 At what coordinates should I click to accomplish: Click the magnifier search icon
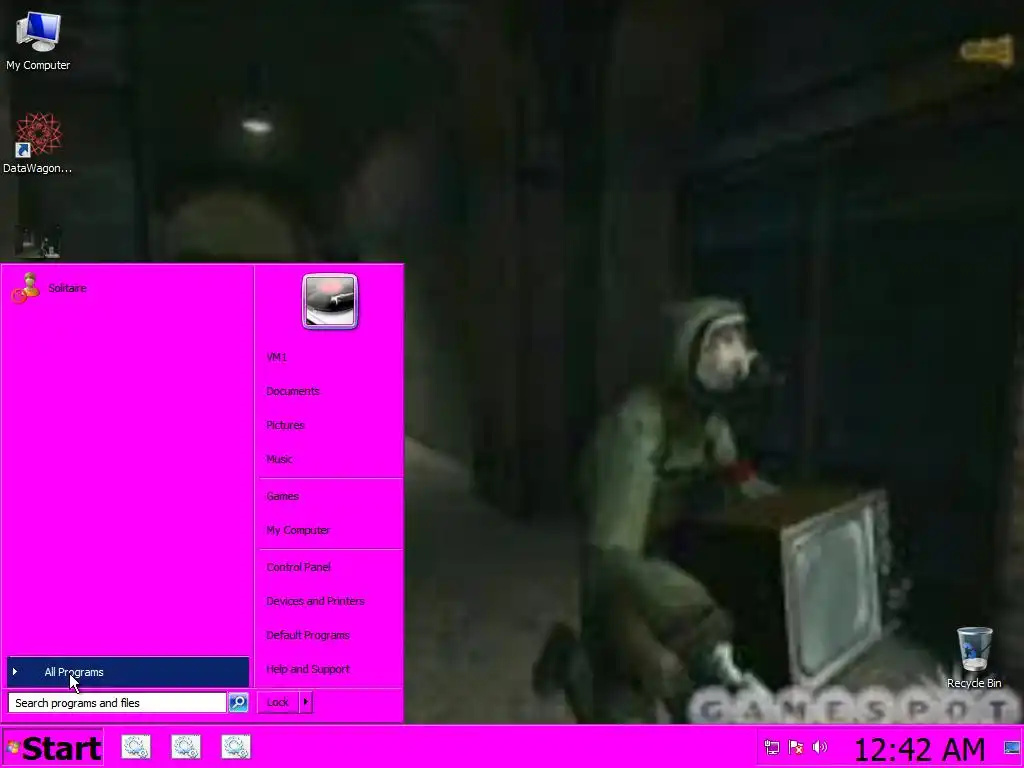pos(238,703)
